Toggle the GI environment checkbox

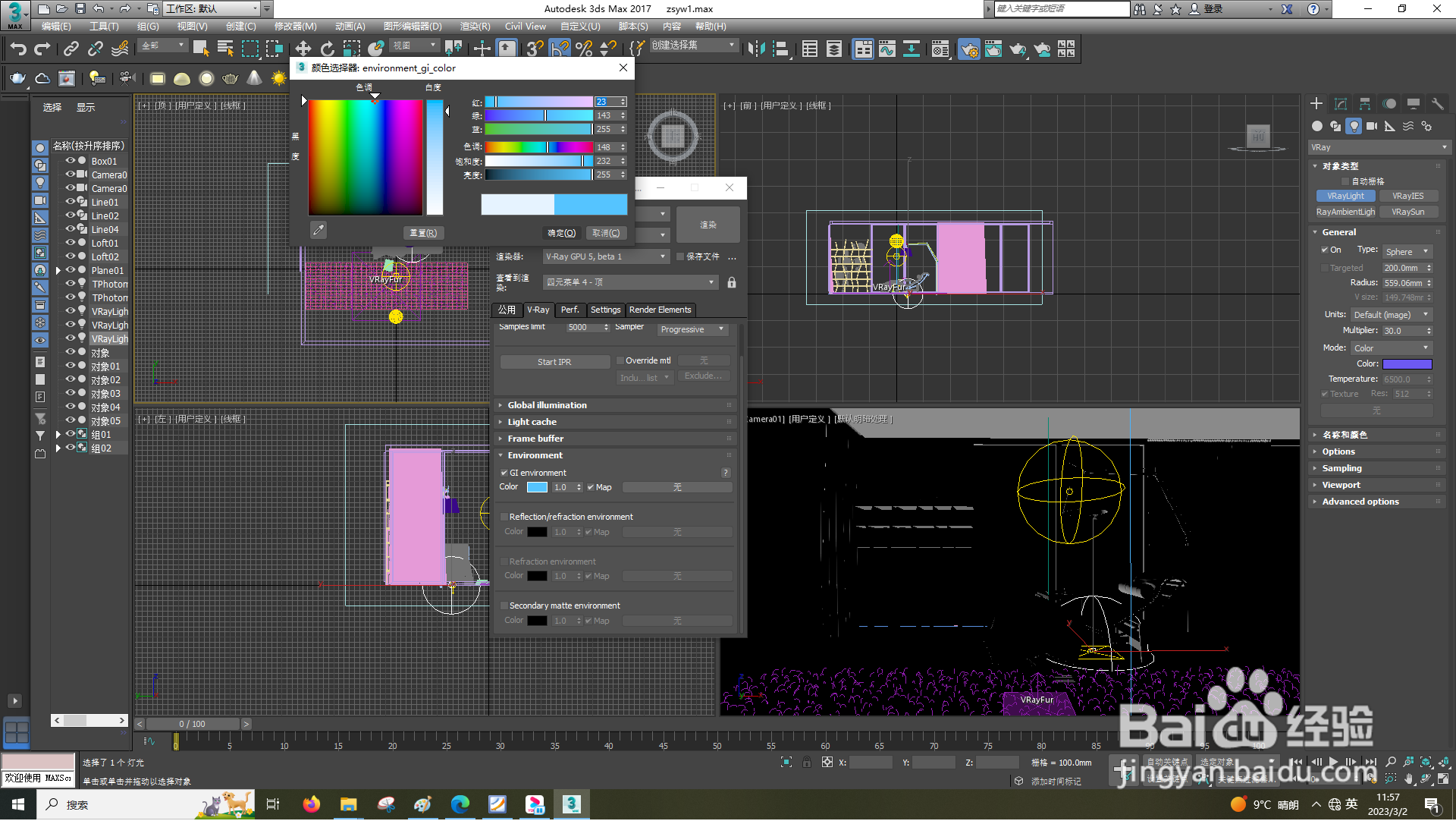point(504,473)
